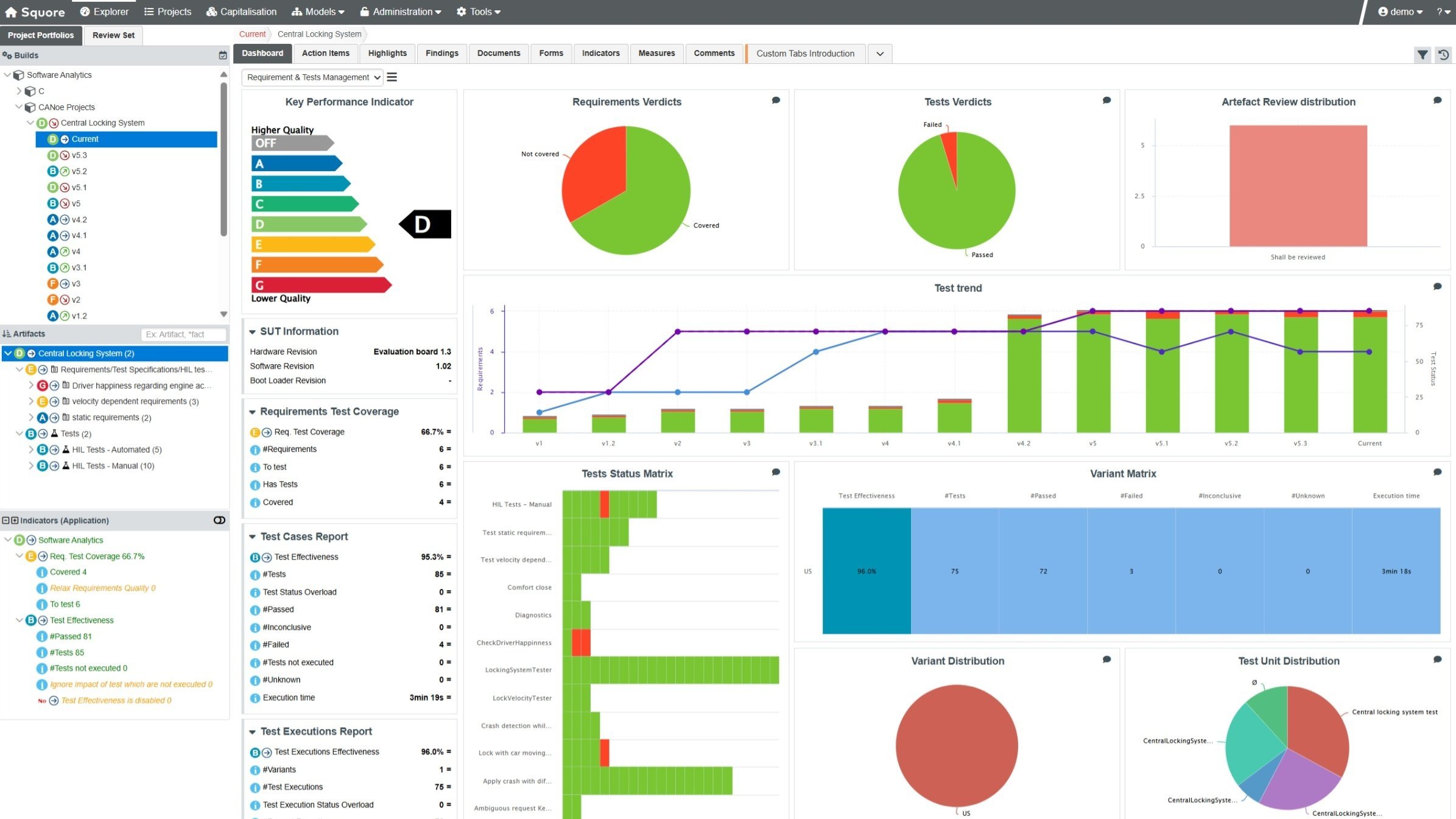Open comment bubble on Test trend chart
Screen dimensions: 1456x819
[x=1437, y=287]
